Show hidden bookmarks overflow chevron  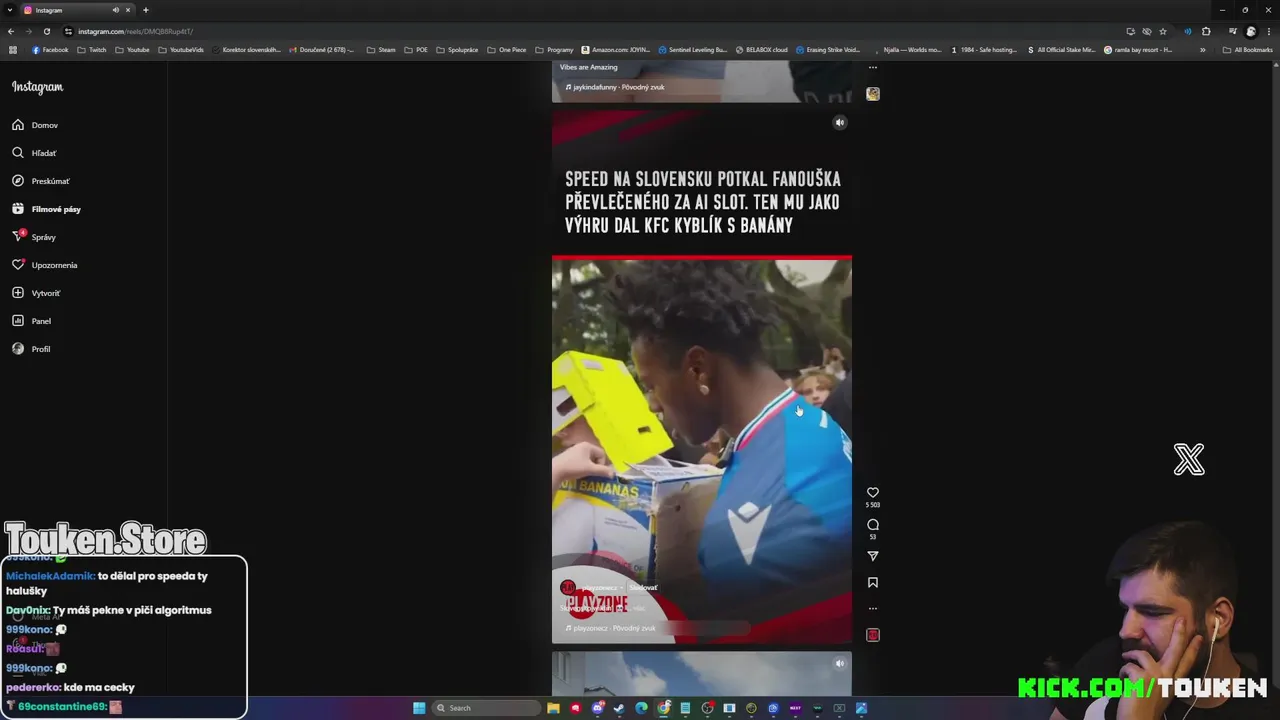coord(1203,50)
